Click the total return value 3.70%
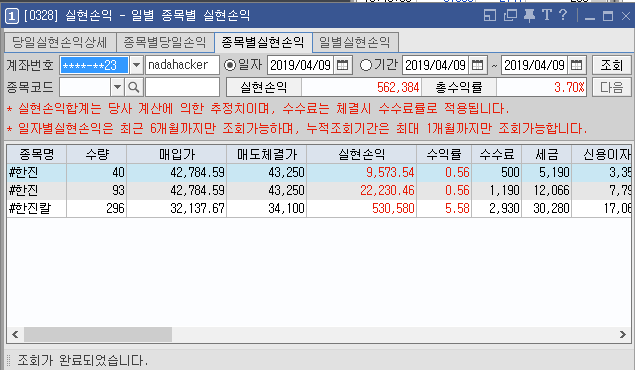Image resolution: width=635 pixels, height=370 pixels. point(541,87)
